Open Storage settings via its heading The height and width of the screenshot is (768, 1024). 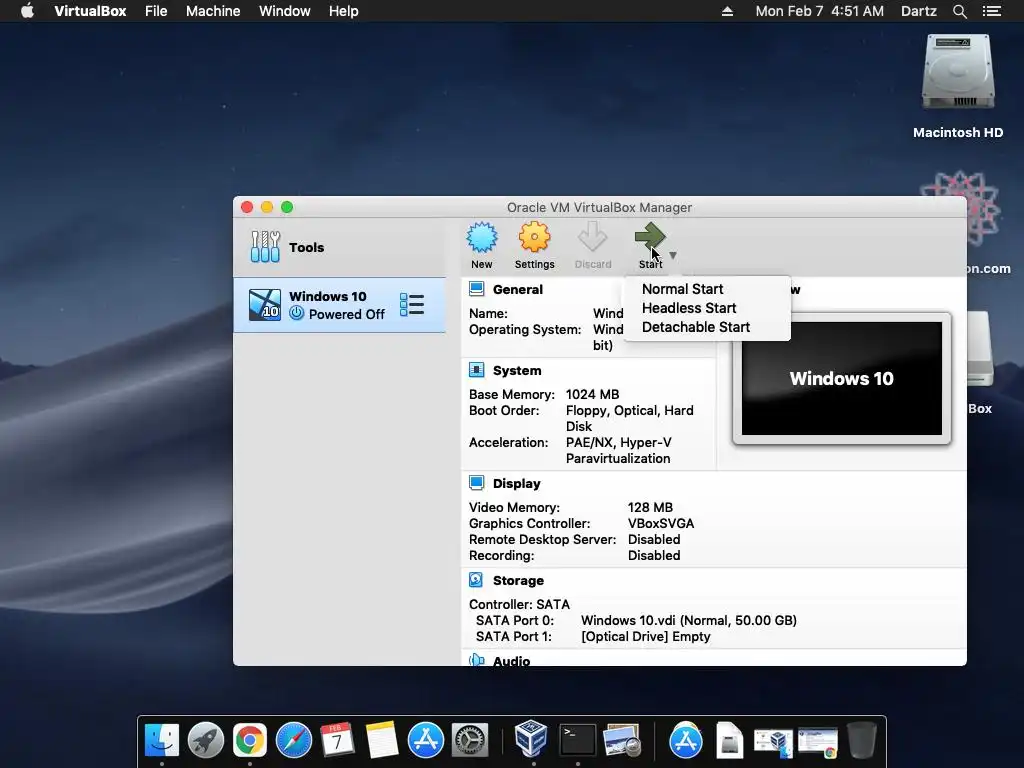click(519, 581)
